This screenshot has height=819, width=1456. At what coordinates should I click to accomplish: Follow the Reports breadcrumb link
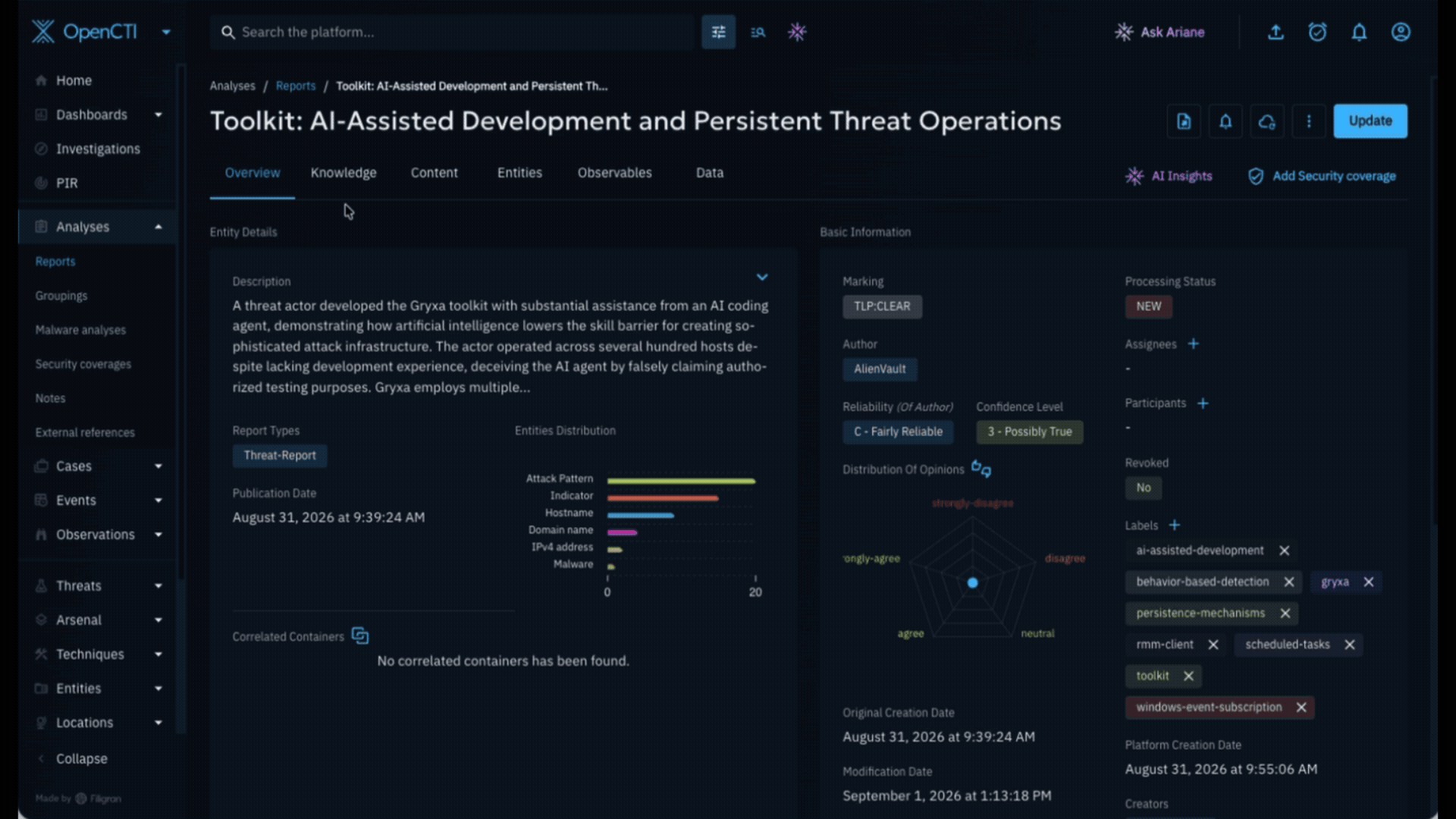(x=296, y=86)
